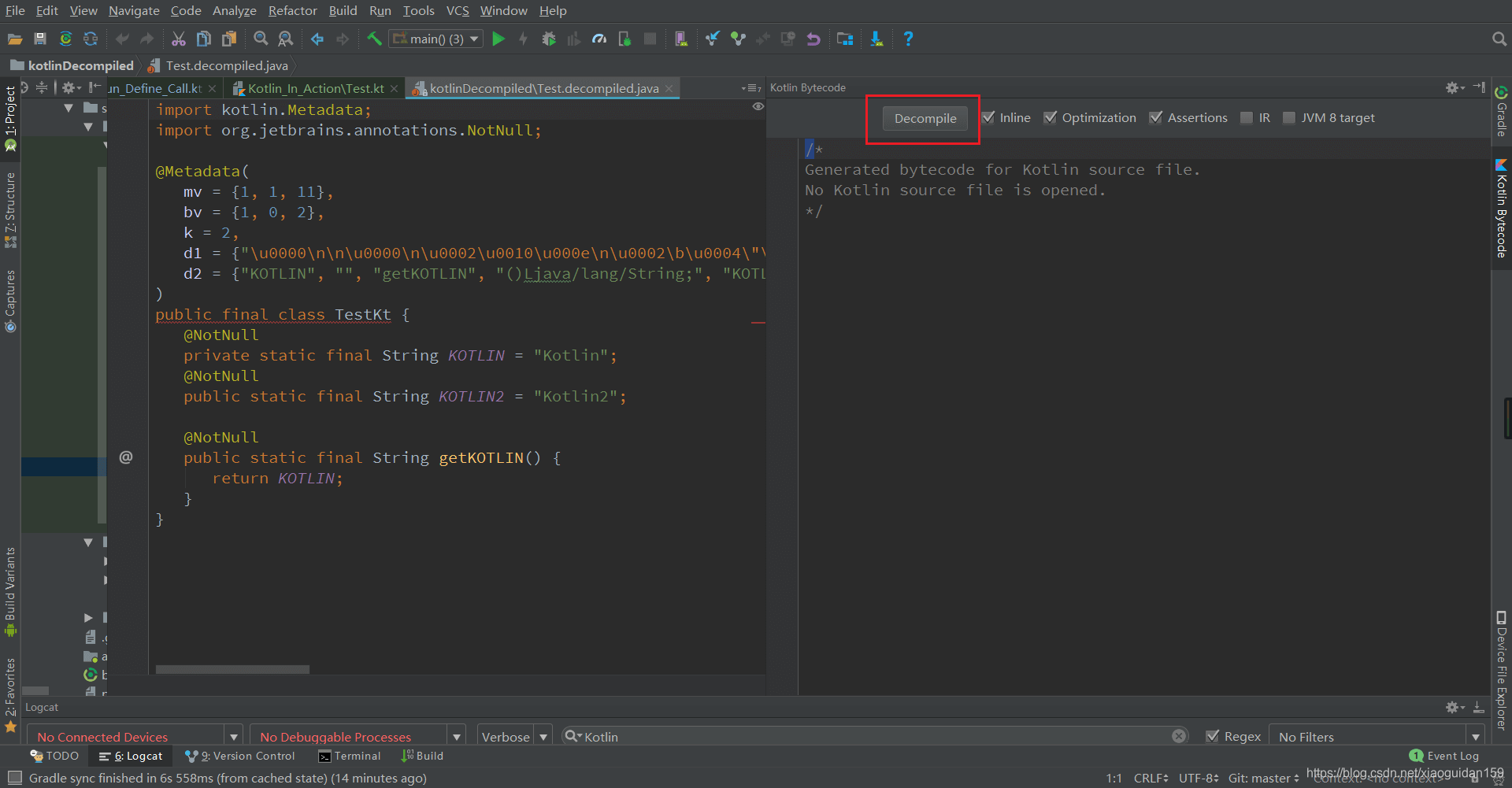Enable the IR checkbox
This screenshot has width=1512, height=788.
pyautogui.click(x=1247, y=117)
